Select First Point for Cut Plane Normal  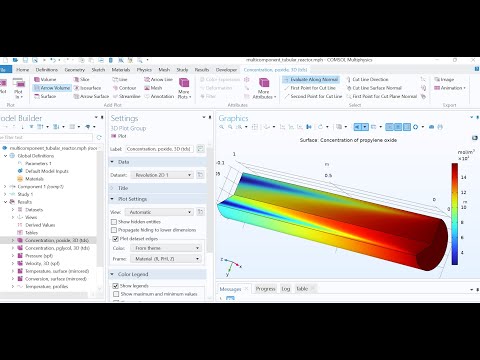pyautogui.click(x=382, y=96)
